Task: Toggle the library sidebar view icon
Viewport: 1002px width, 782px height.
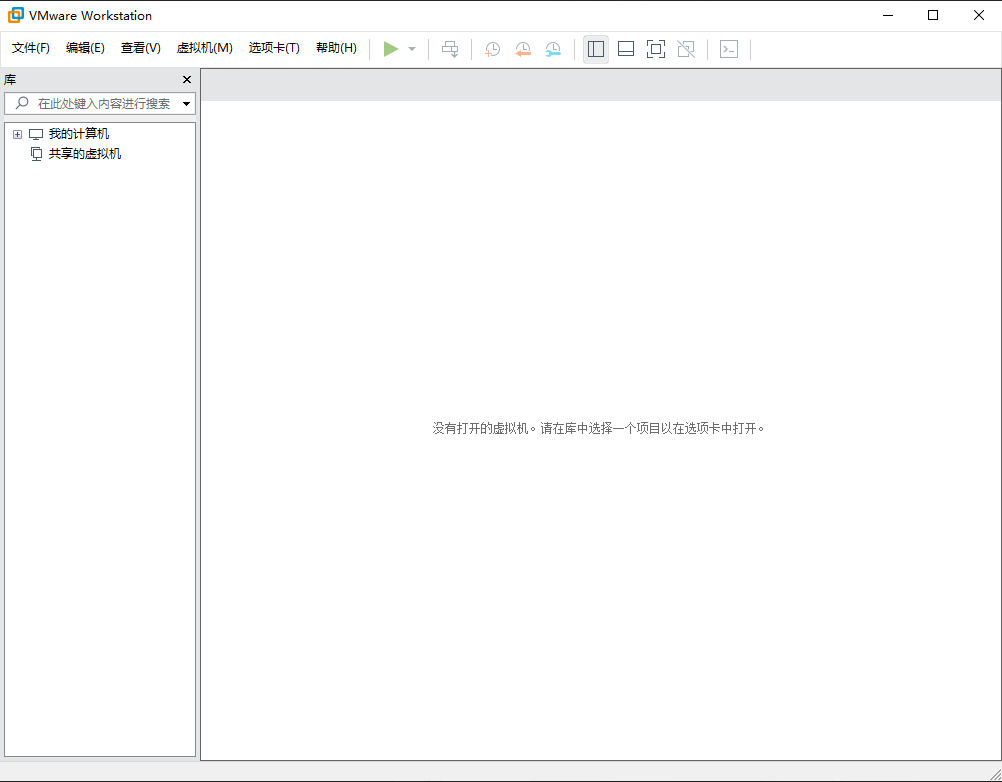Action: [596, 49]
